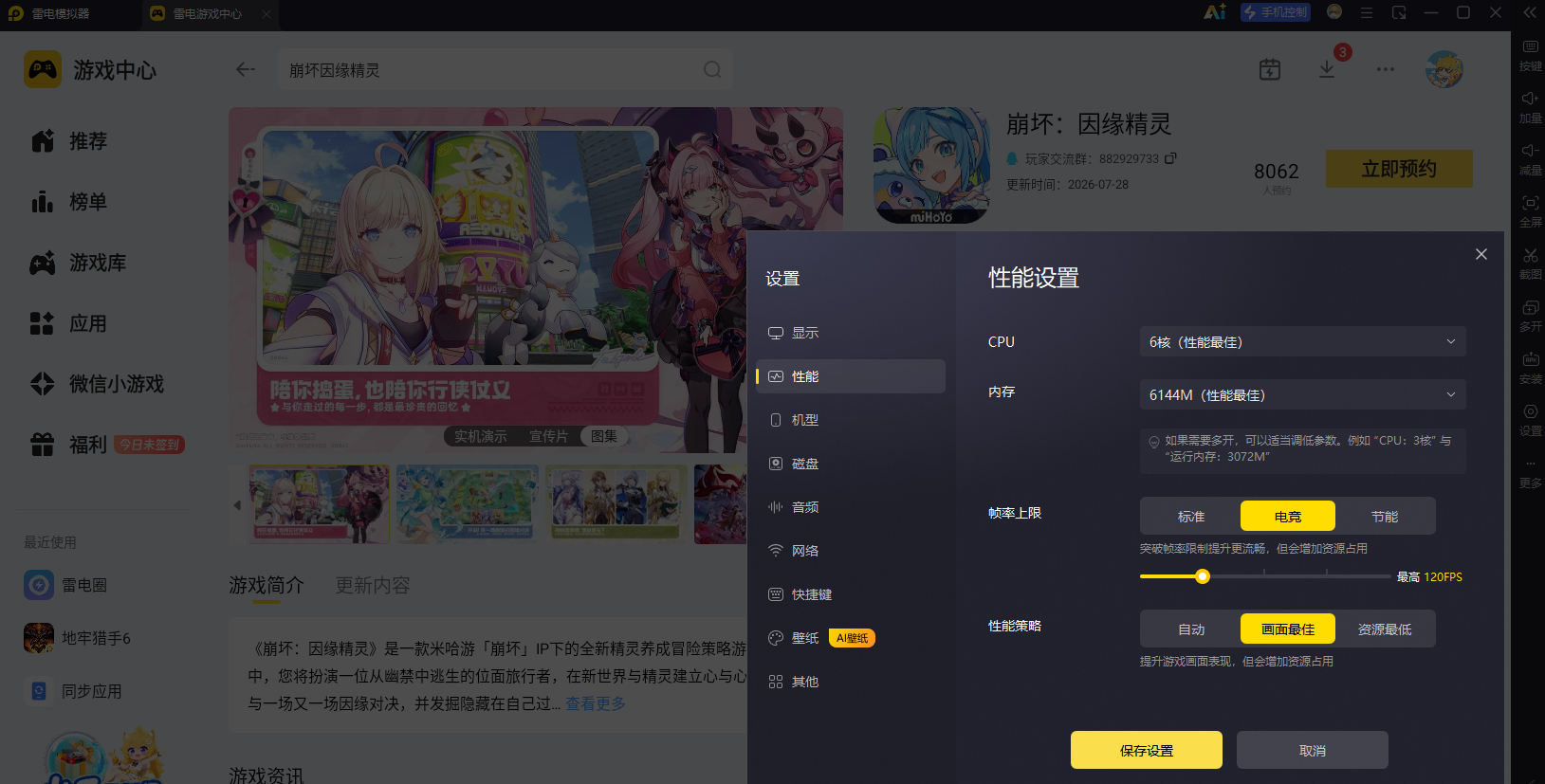Select the Performance (性能) settings section
Image resolution: width=1545 pixels, height=784 pixels.
(x=850, y=376)
